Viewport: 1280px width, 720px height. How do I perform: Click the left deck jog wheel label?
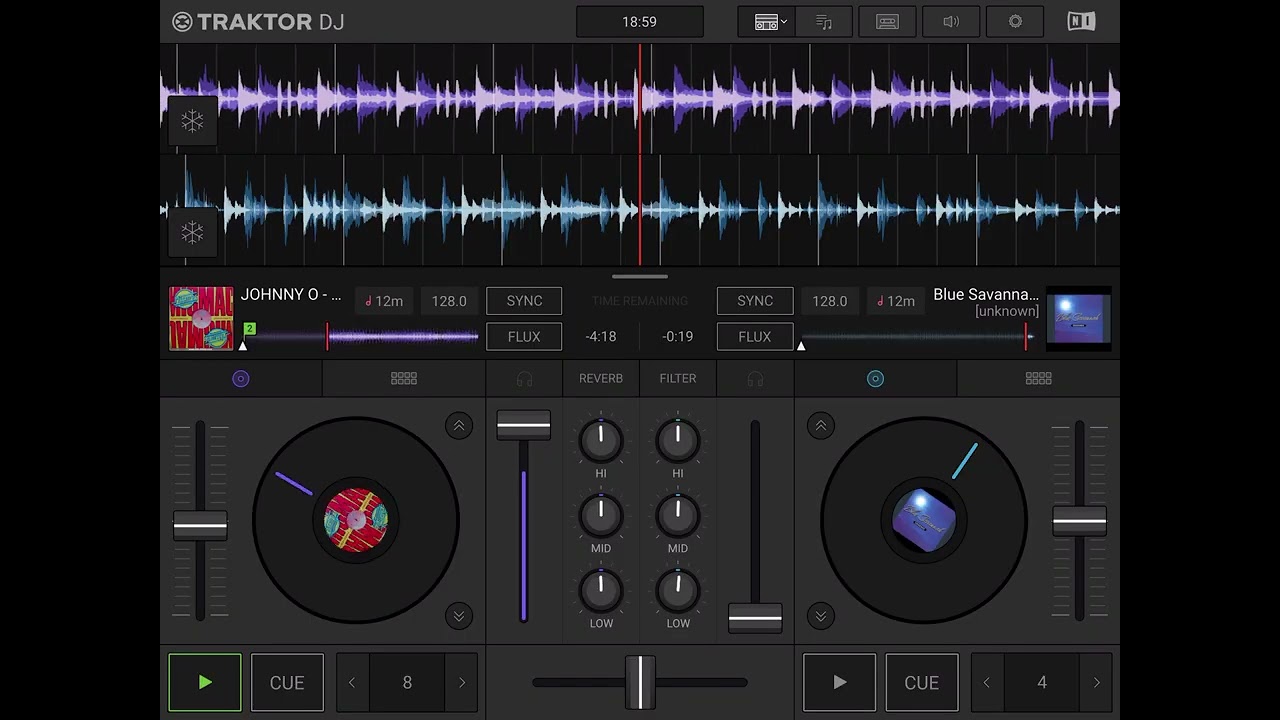tap(356, 520)
